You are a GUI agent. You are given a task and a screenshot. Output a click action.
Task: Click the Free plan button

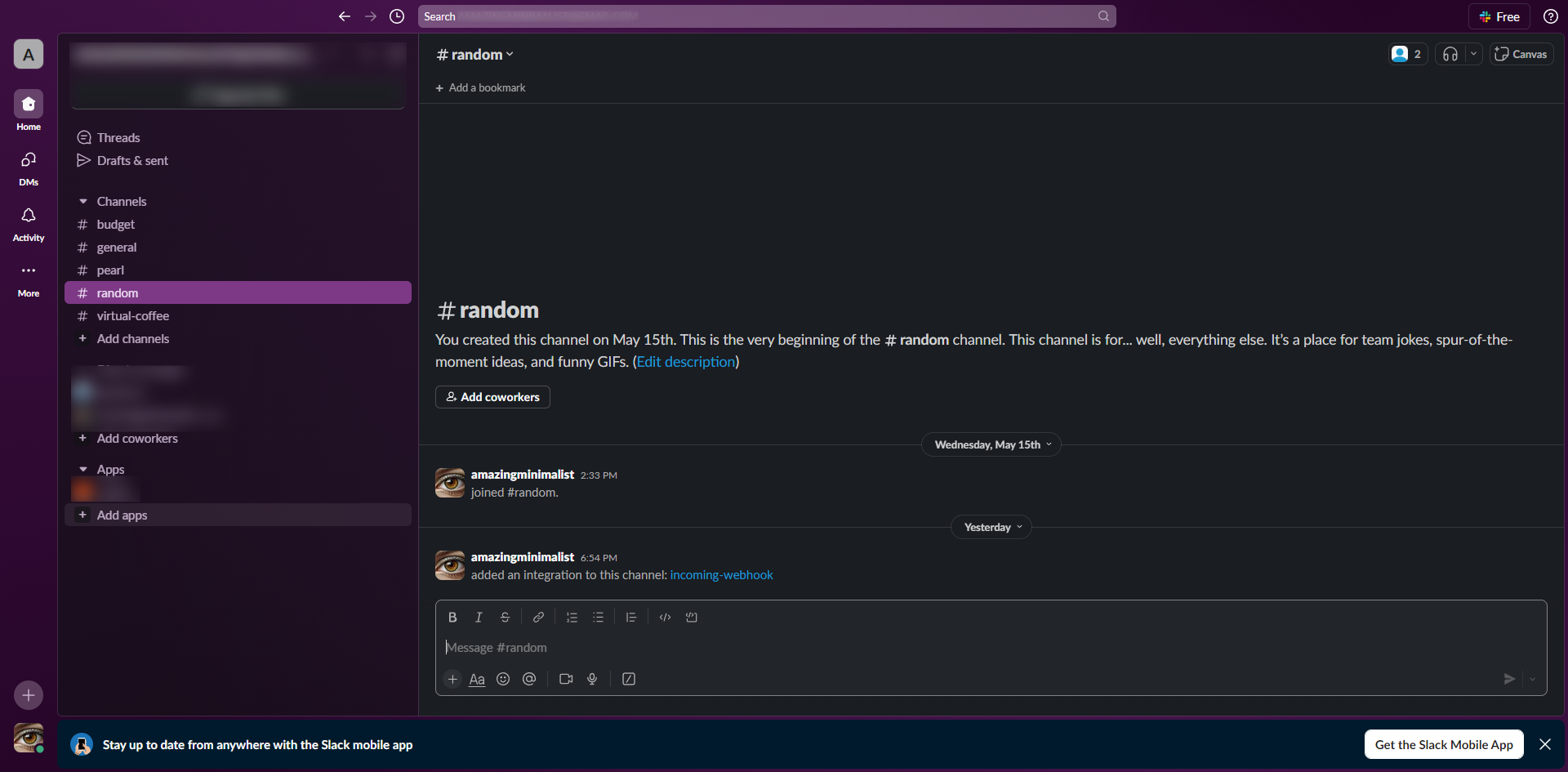click(1499, 16)
